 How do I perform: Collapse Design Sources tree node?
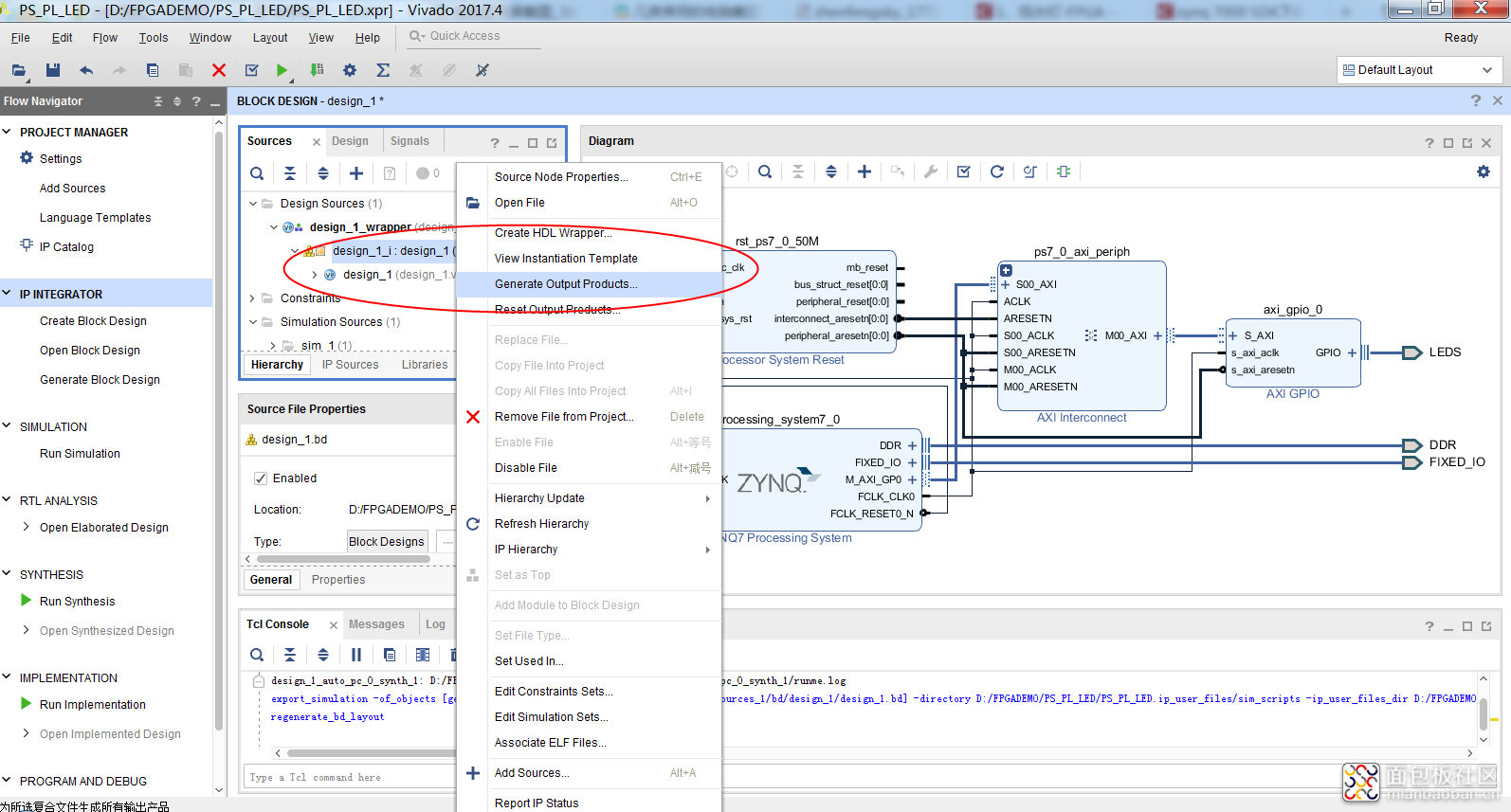click(x=253, y=204)
